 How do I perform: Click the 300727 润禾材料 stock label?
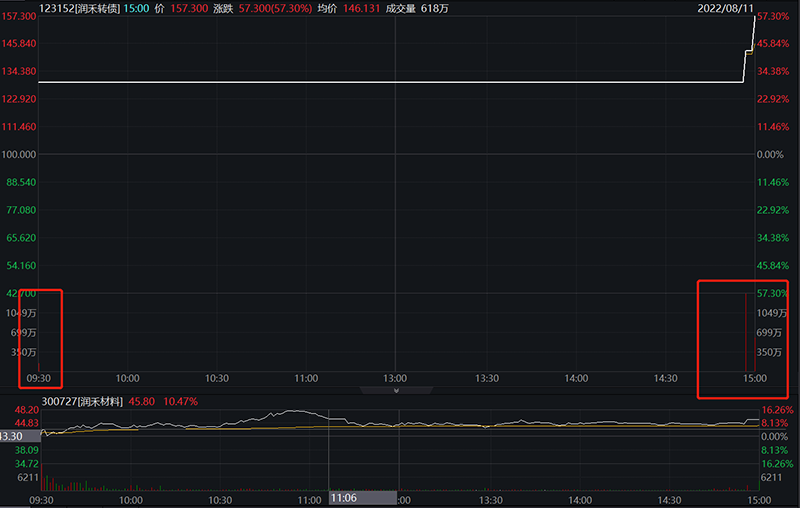click(83, 401)
